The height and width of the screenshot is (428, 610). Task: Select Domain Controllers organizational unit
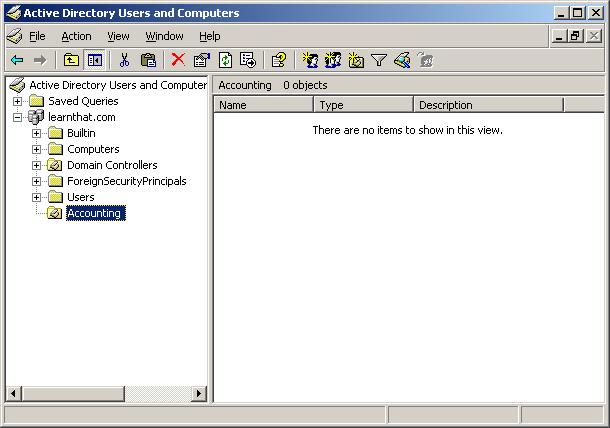pyautogui.click(x=112, y=165)
